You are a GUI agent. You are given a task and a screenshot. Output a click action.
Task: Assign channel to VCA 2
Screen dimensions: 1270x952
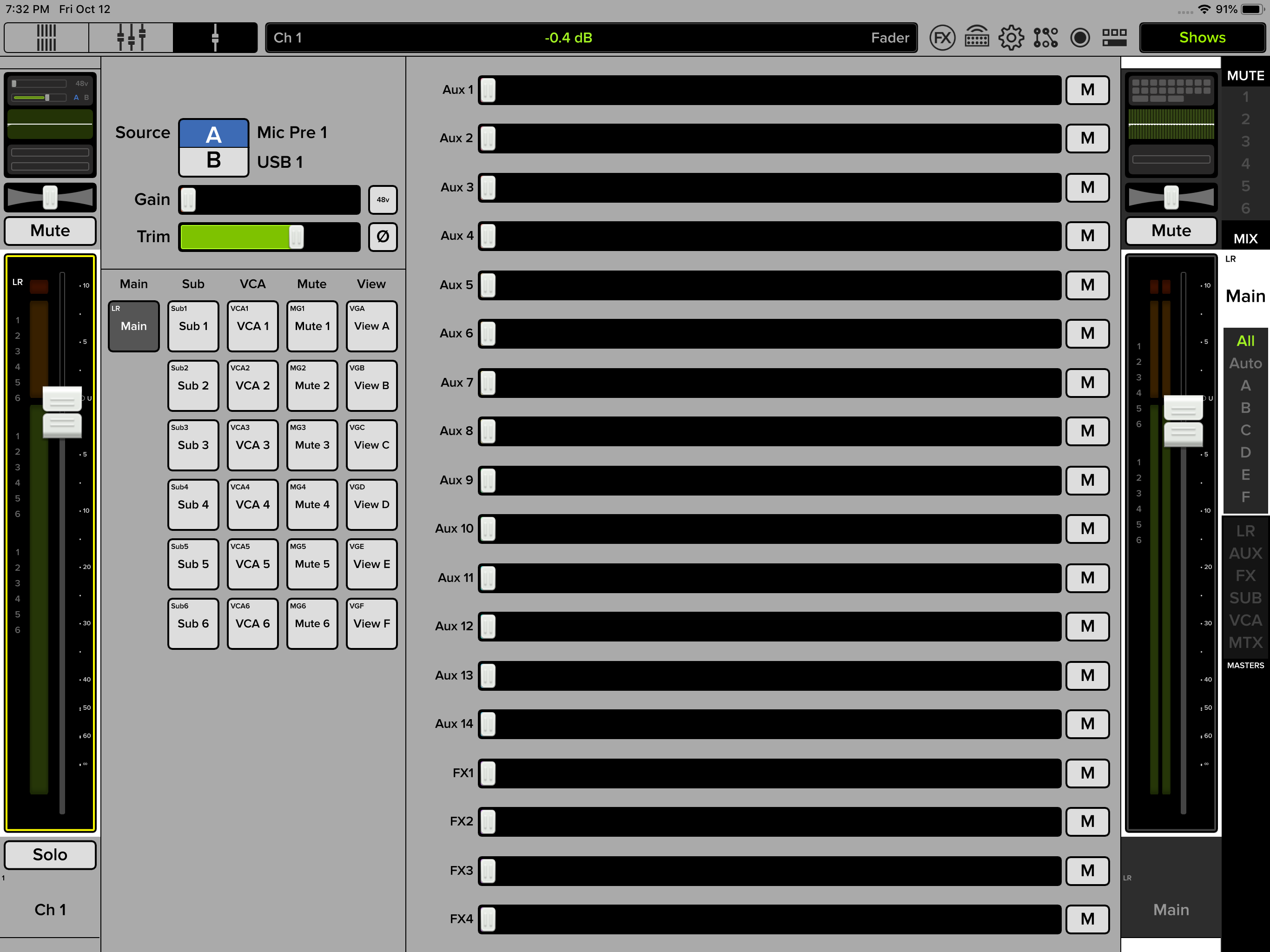coord(252,385)
